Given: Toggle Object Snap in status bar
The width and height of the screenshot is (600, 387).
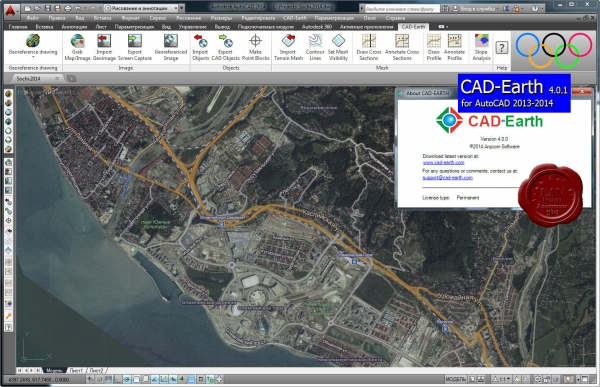Looking at the screenshot, I should click(x=136, y=379).
